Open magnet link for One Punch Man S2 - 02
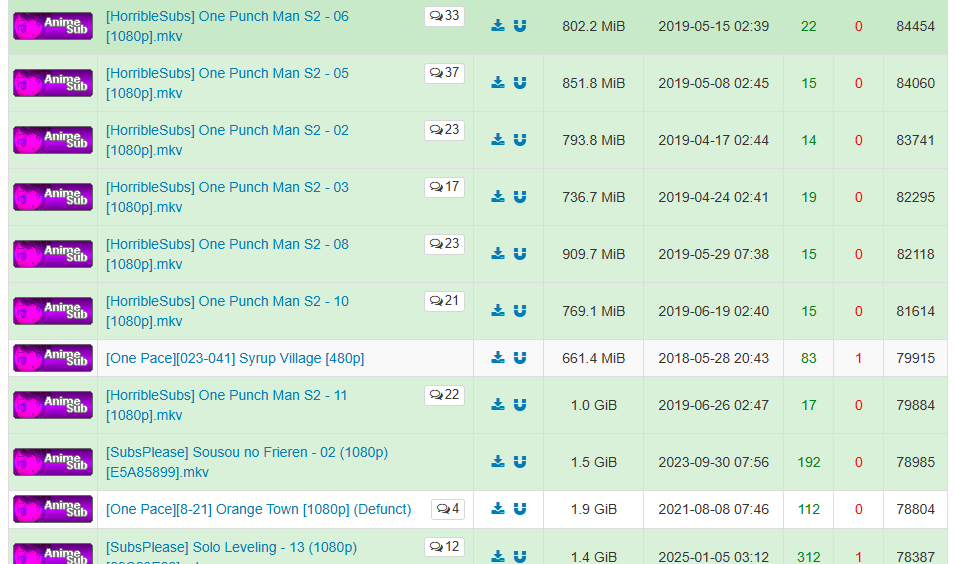Image resolution: width=955 pixels, height=564 pixels. tap(520, 140)
